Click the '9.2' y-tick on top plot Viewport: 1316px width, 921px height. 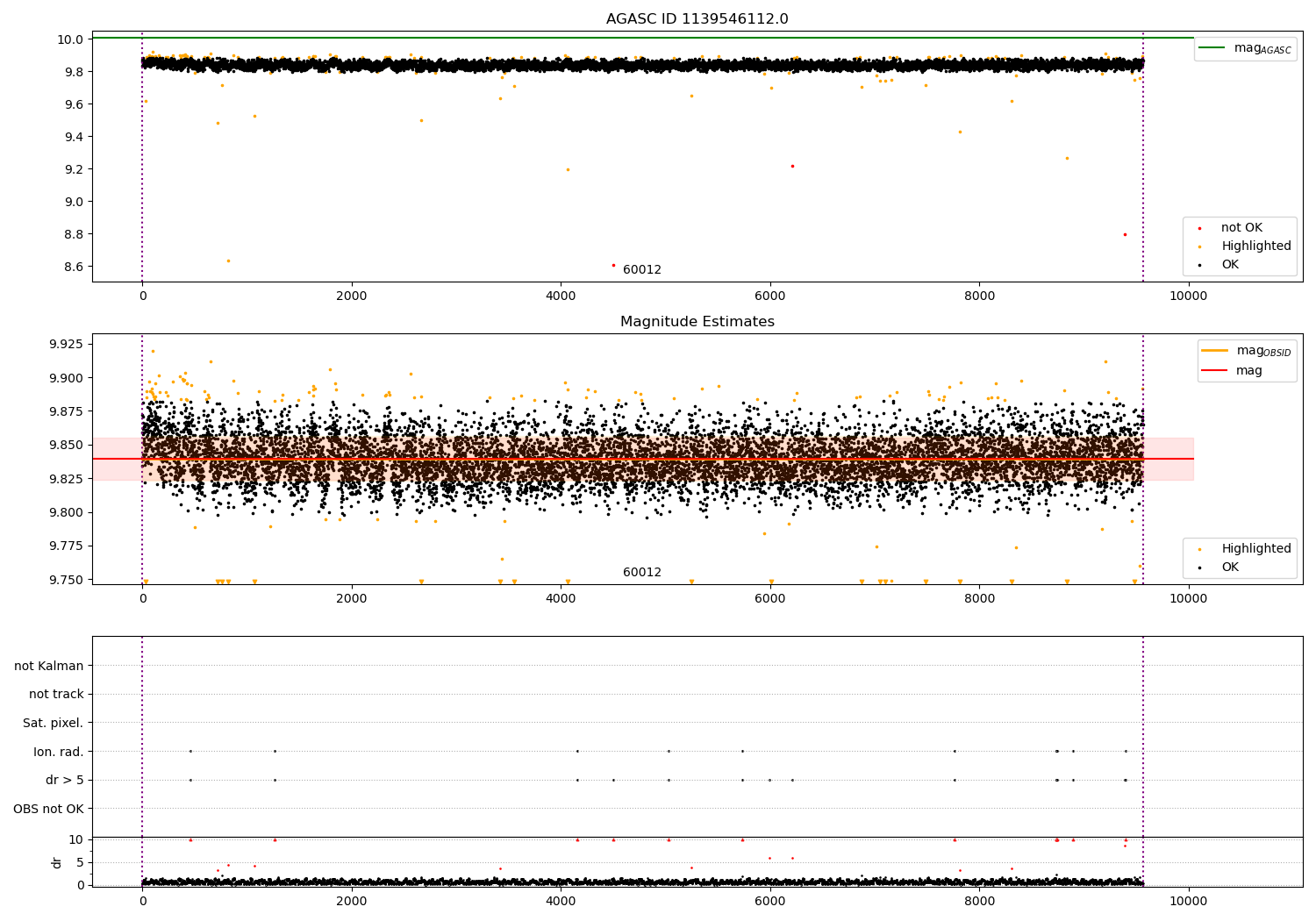tap(74, 169)
